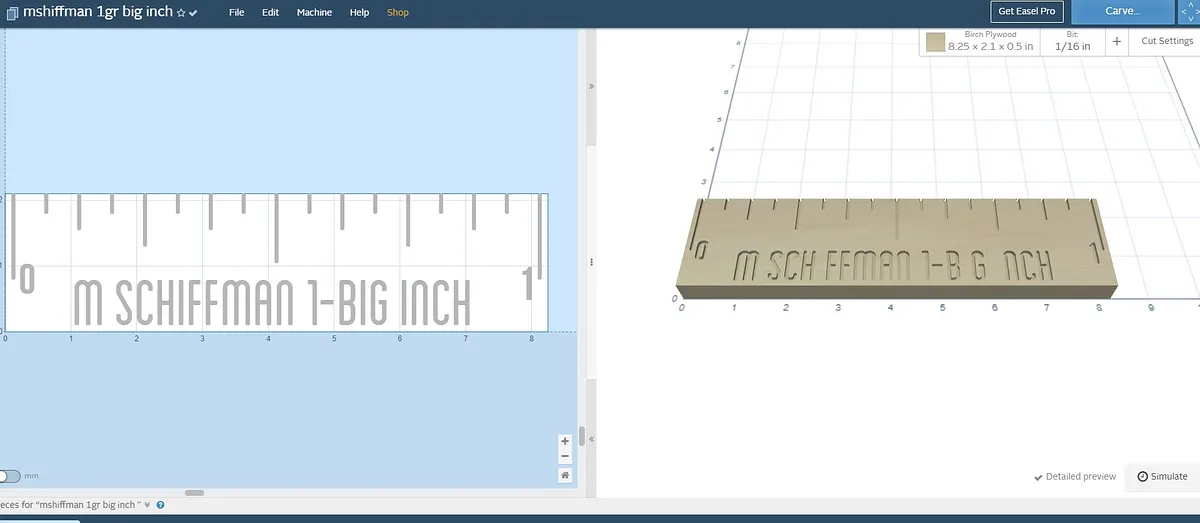Select M SCHIFFMAN 1-BIG INCH text in the design
This screenshot has width=1200, height=523.
point(272,302)
